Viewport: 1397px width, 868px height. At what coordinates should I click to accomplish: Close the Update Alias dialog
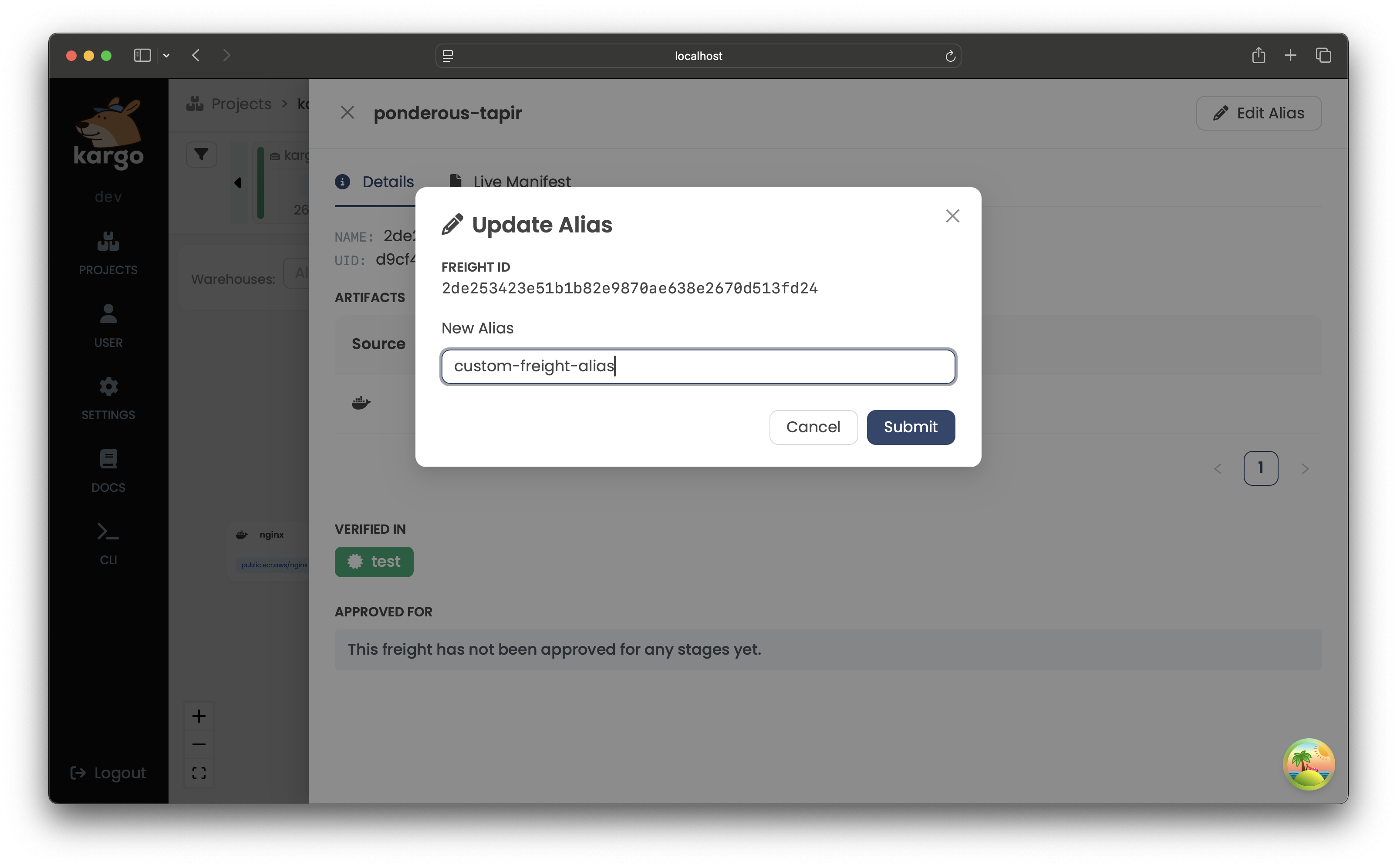pyautogui.click(x=952, y=216)
